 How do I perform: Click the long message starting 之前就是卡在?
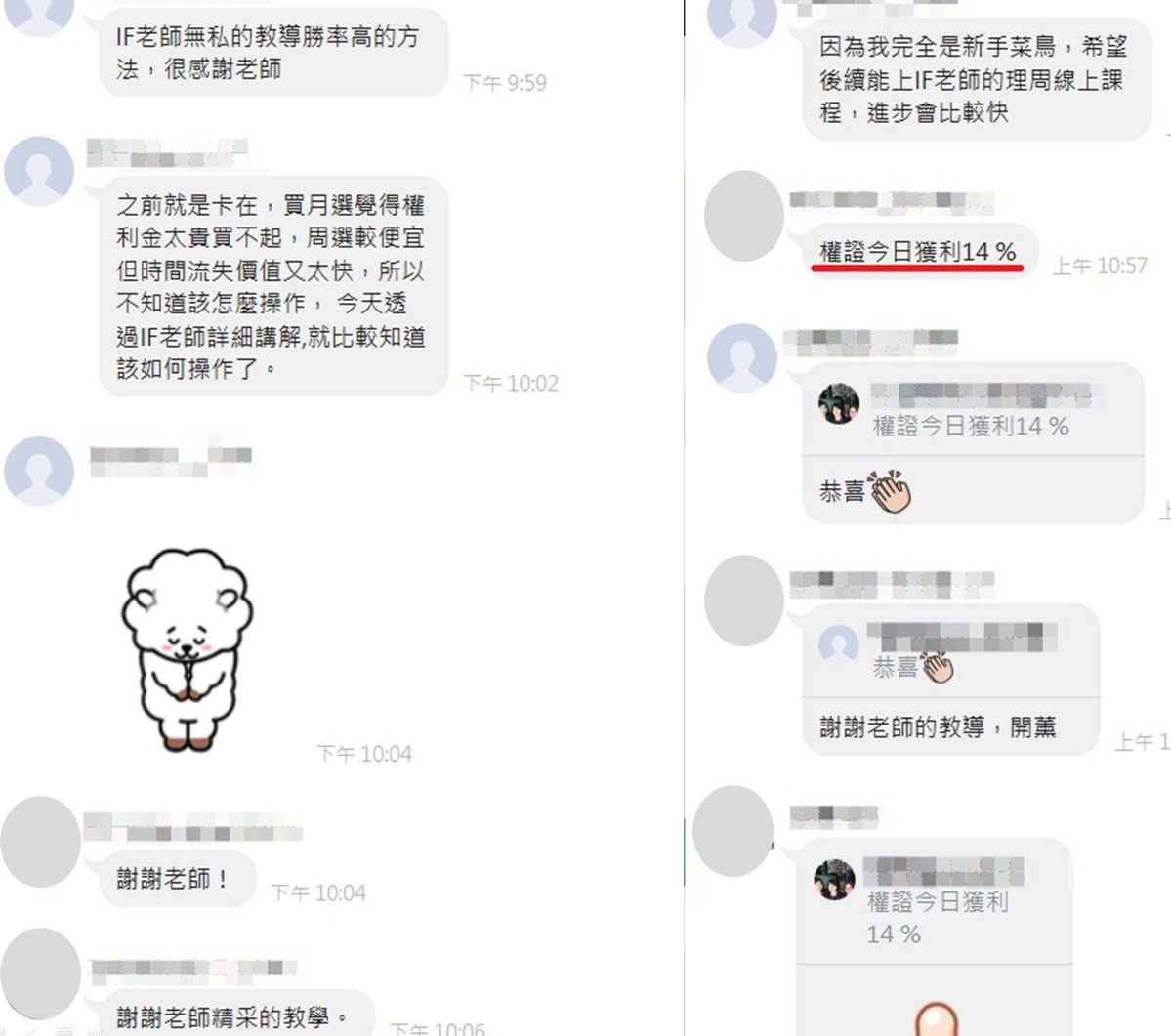tap(273, 287)
